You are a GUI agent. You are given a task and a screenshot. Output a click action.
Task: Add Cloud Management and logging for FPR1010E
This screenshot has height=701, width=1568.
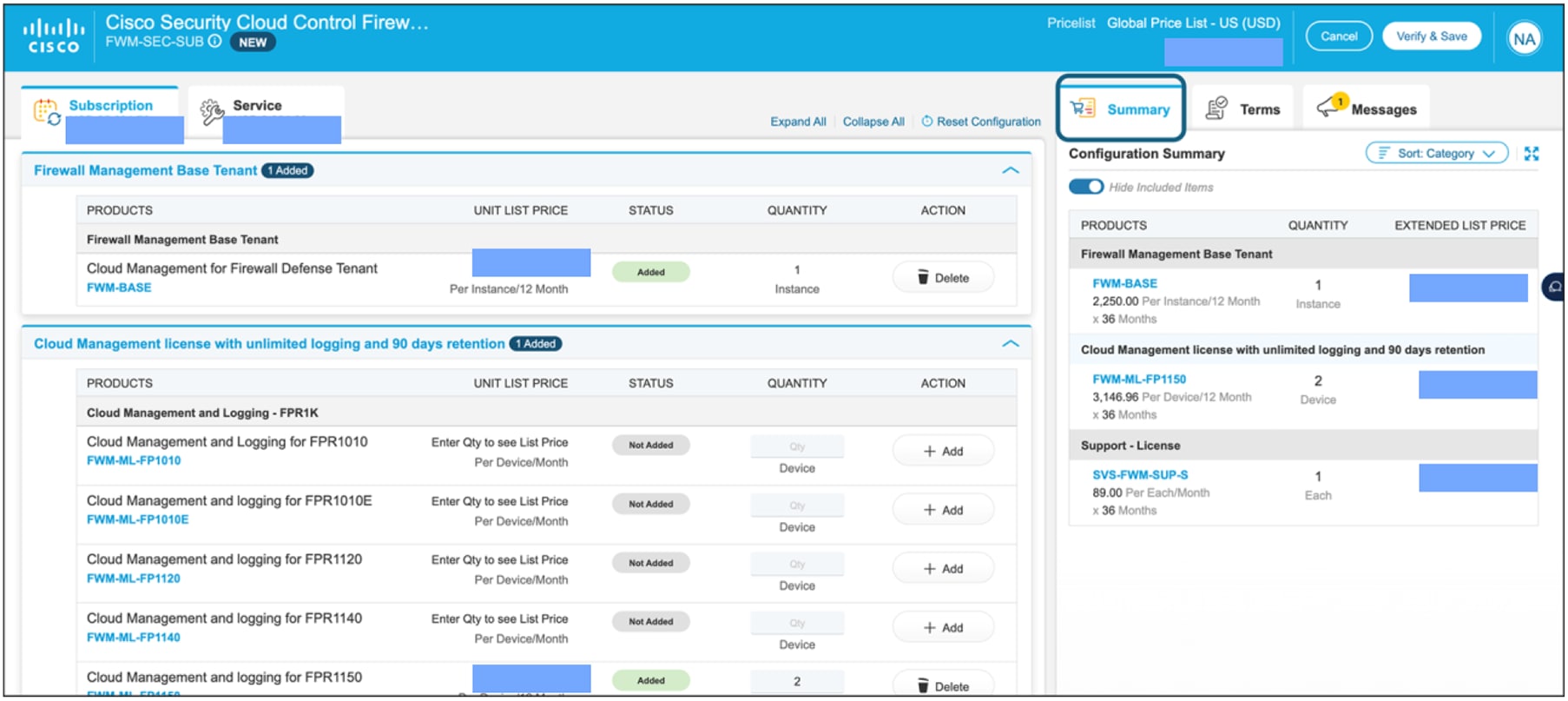tap(943, 511)
